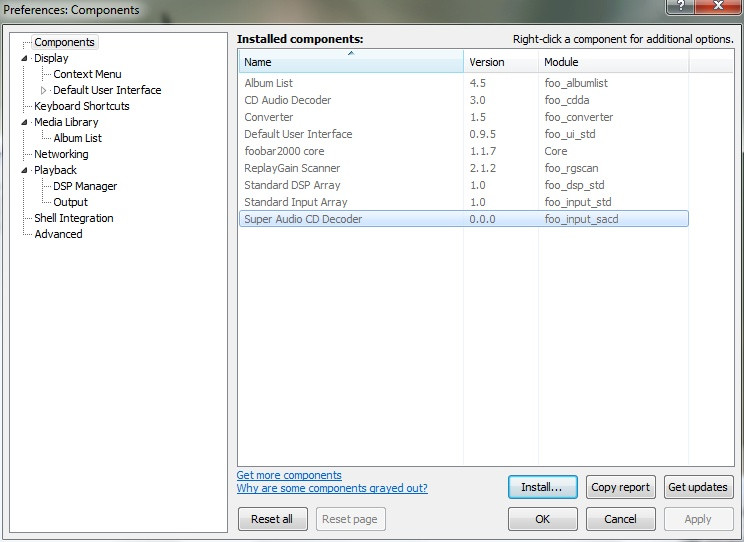This screenshot has width=744, height=542.
Task: Select the Standard Input Array component
Action: click(x=464, y=202)
